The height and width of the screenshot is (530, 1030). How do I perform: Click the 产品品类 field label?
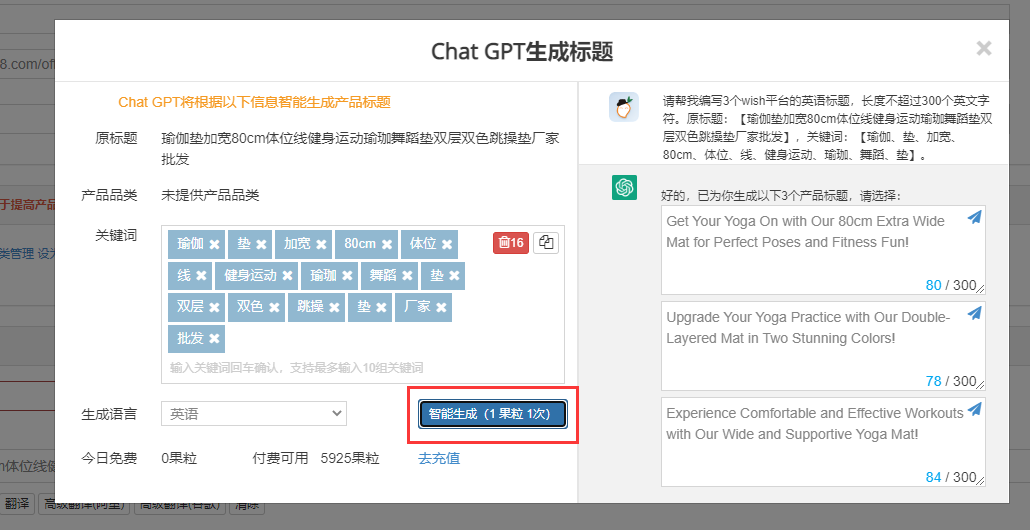pos(109,195)
